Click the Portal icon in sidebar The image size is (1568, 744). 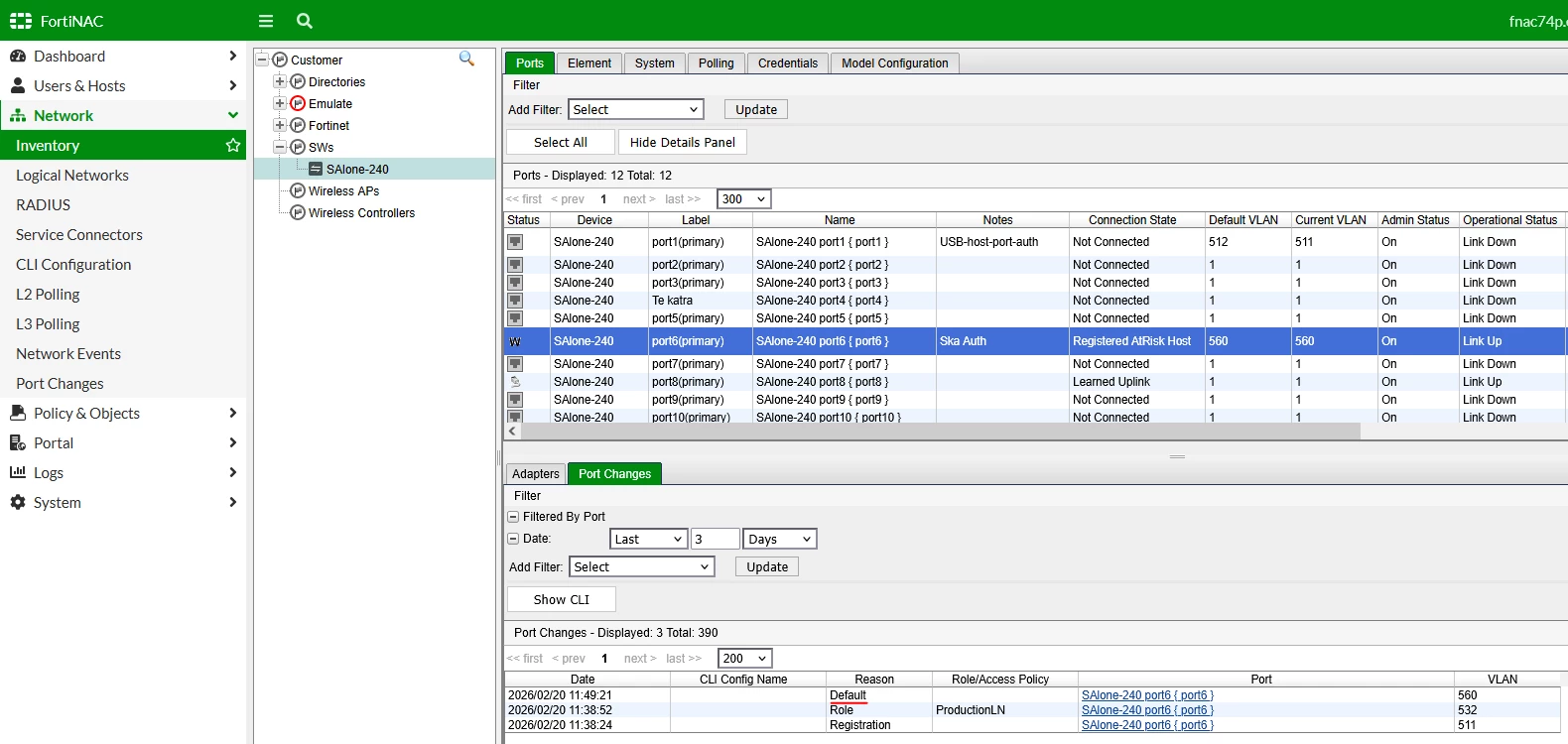click(18, 442)
